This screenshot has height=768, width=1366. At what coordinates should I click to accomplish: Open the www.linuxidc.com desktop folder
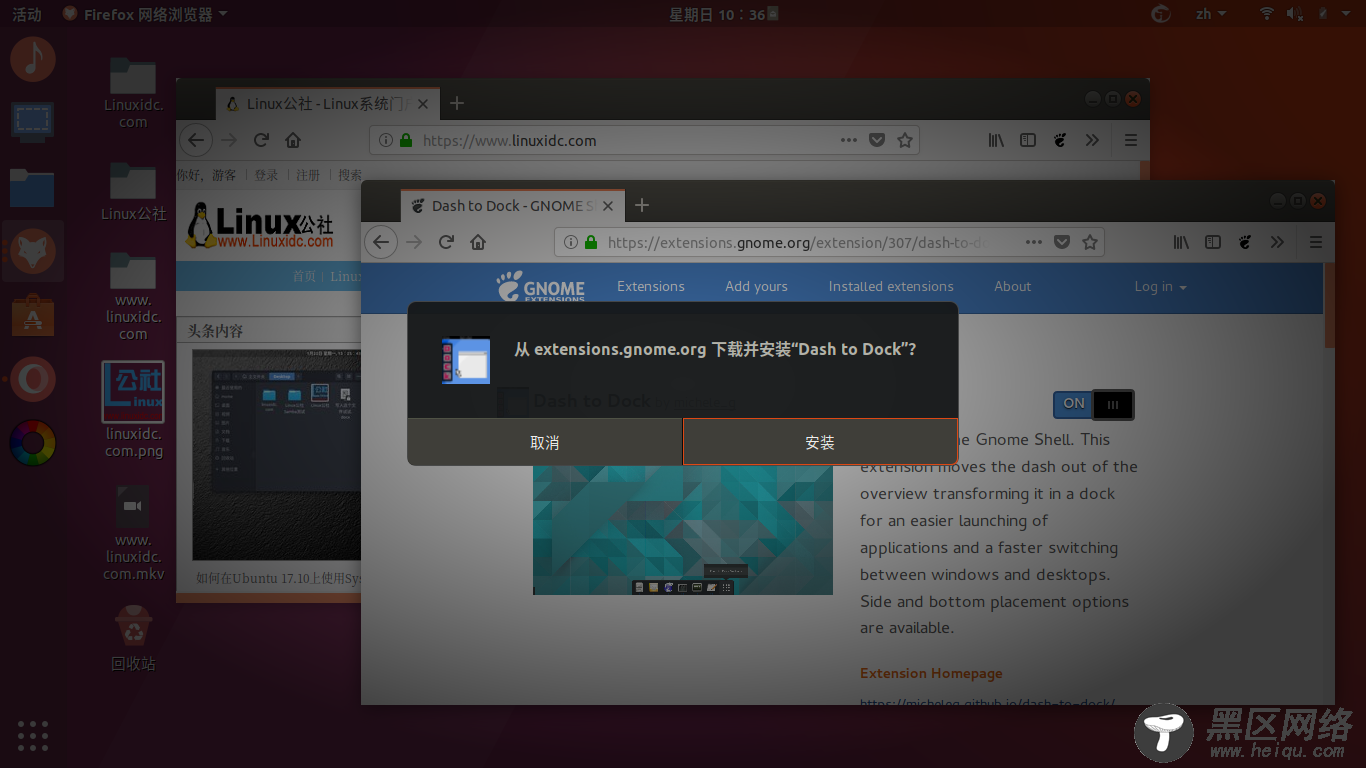[133, 296]
